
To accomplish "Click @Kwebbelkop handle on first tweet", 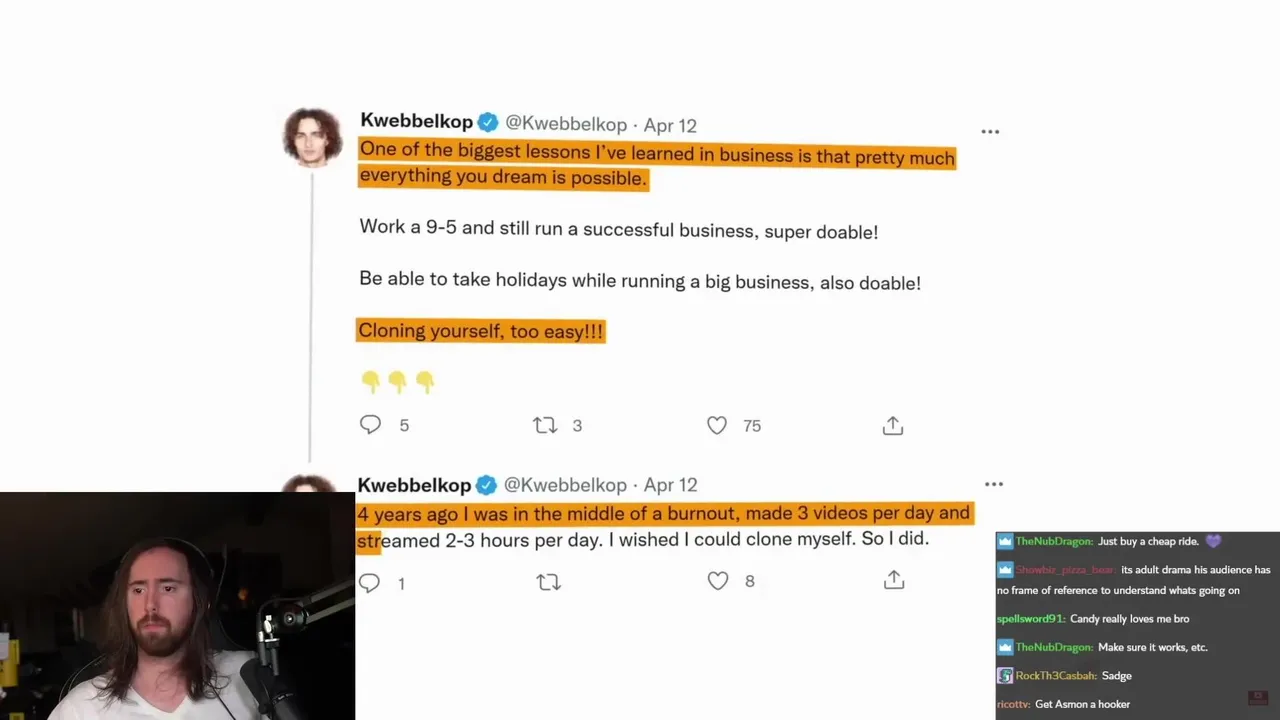I will point(565,124).
